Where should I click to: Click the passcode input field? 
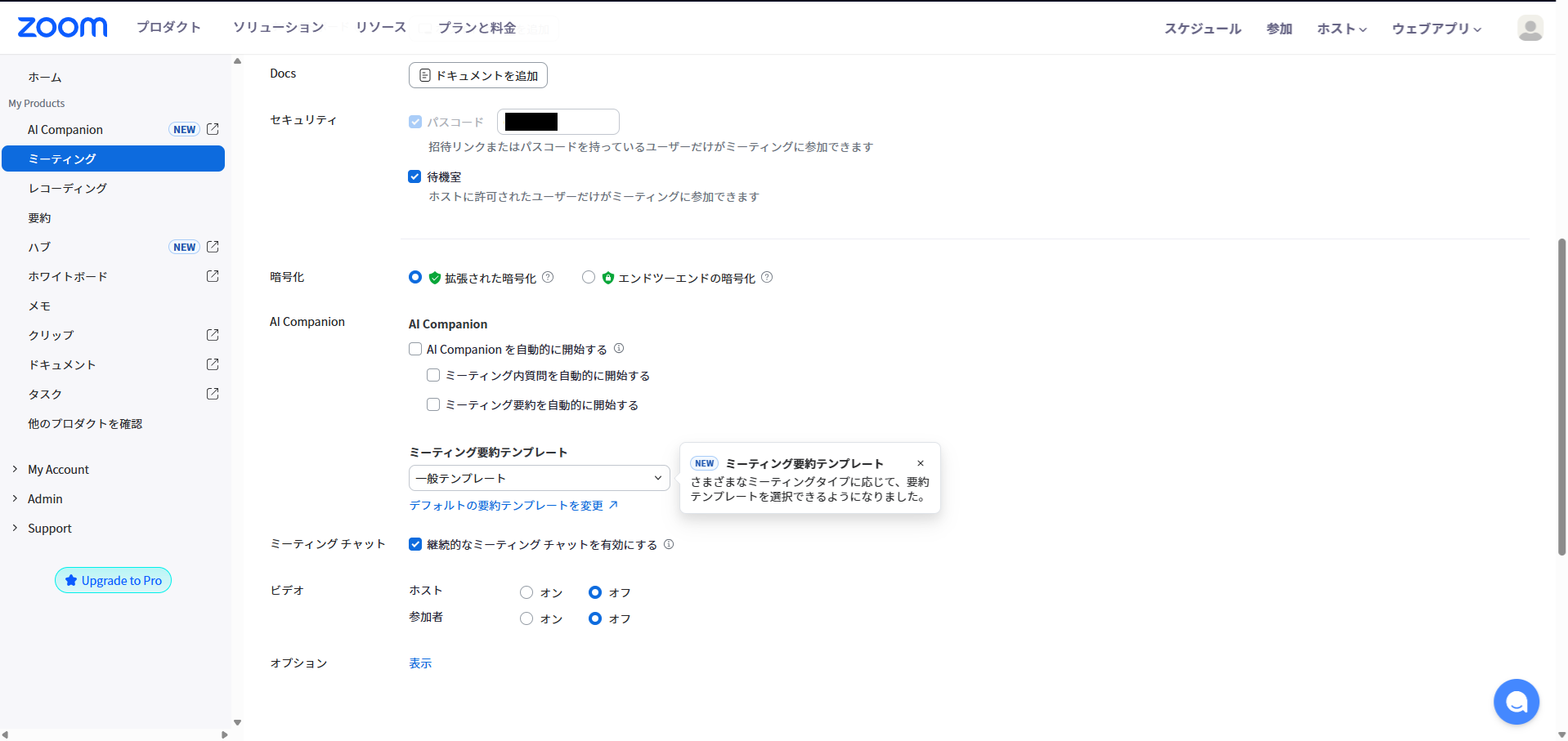558,121
